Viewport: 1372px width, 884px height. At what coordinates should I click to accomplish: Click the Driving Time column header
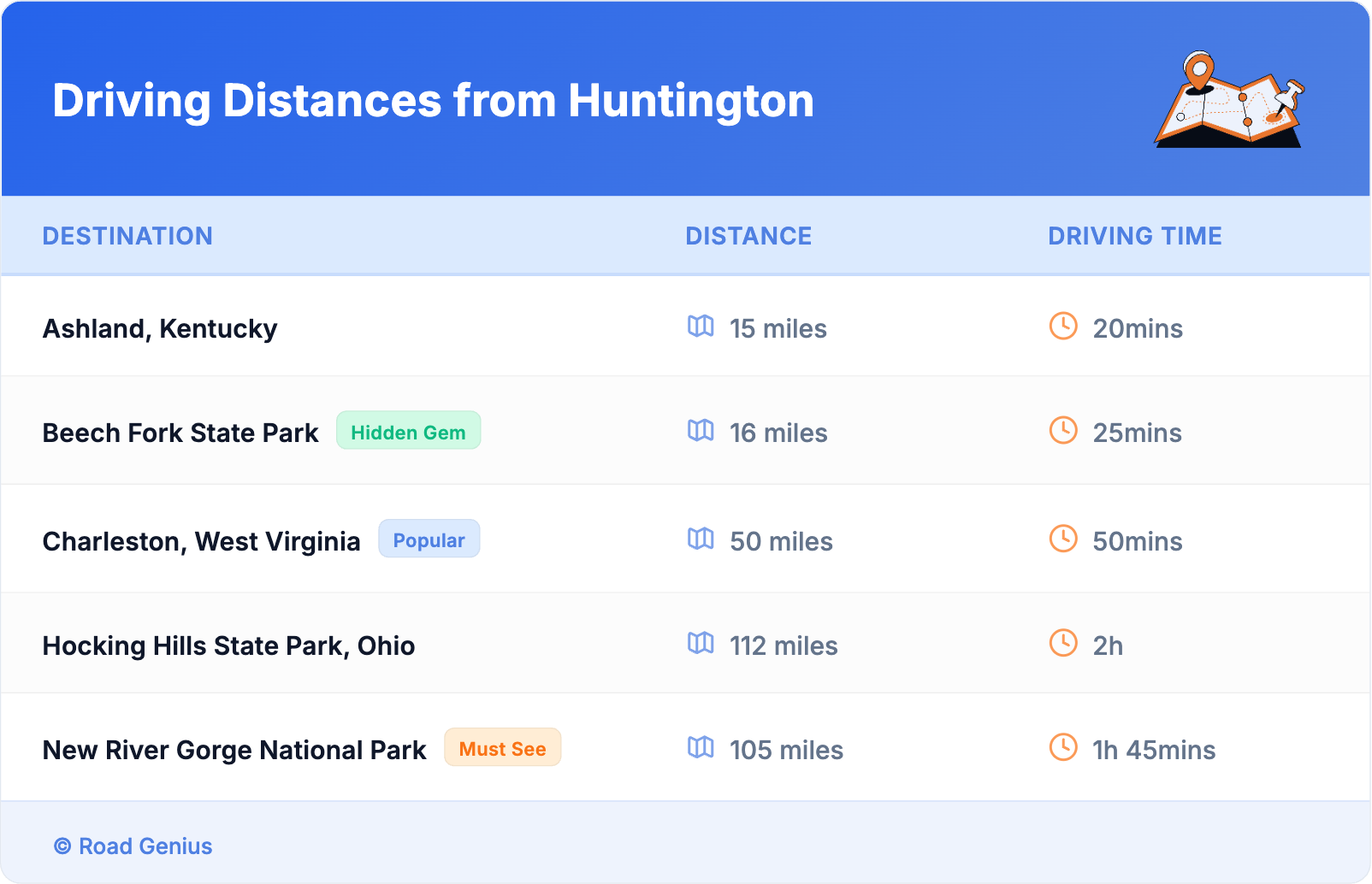coord(1134,236)
